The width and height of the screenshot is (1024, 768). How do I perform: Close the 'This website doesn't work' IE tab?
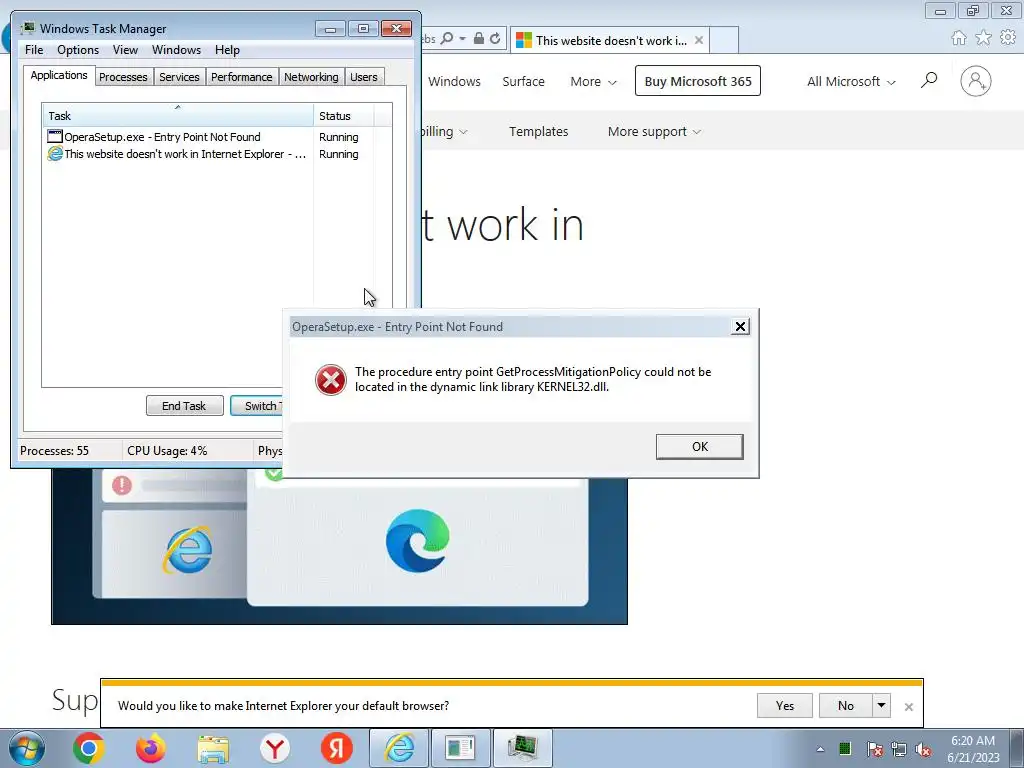(699, 40)
